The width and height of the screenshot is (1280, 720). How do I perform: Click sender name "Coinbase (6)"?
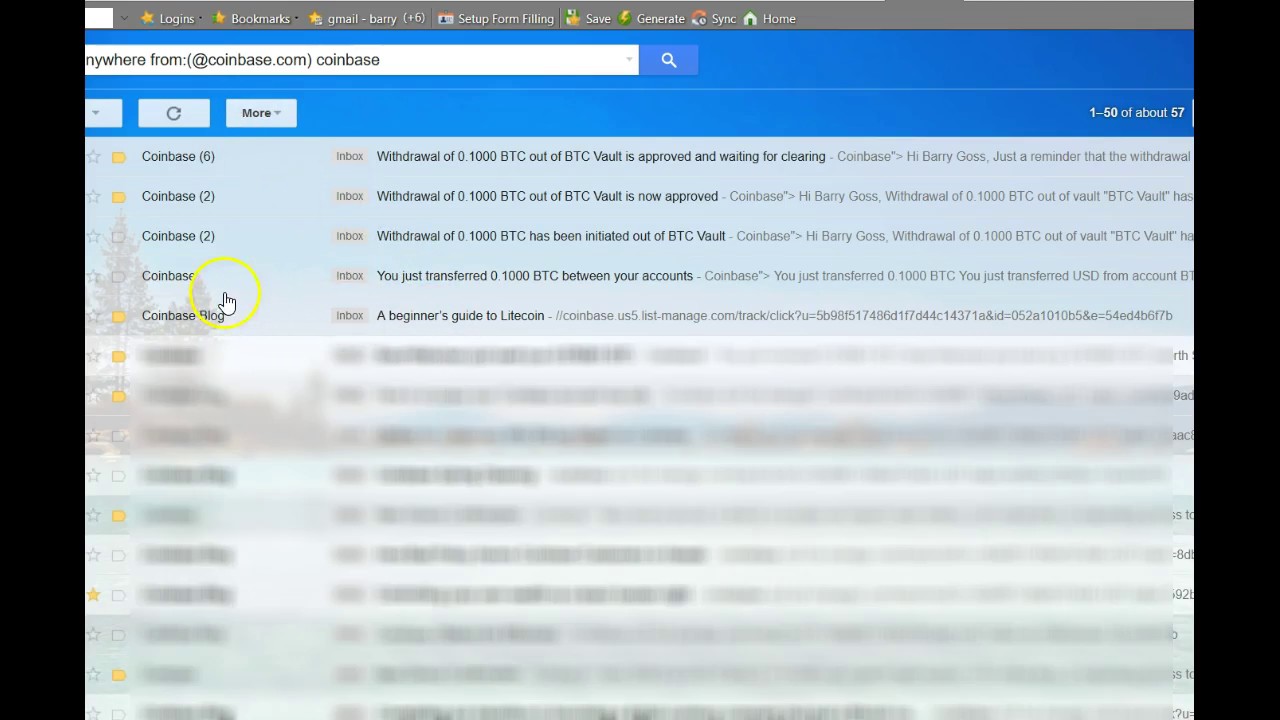(178, 156)
